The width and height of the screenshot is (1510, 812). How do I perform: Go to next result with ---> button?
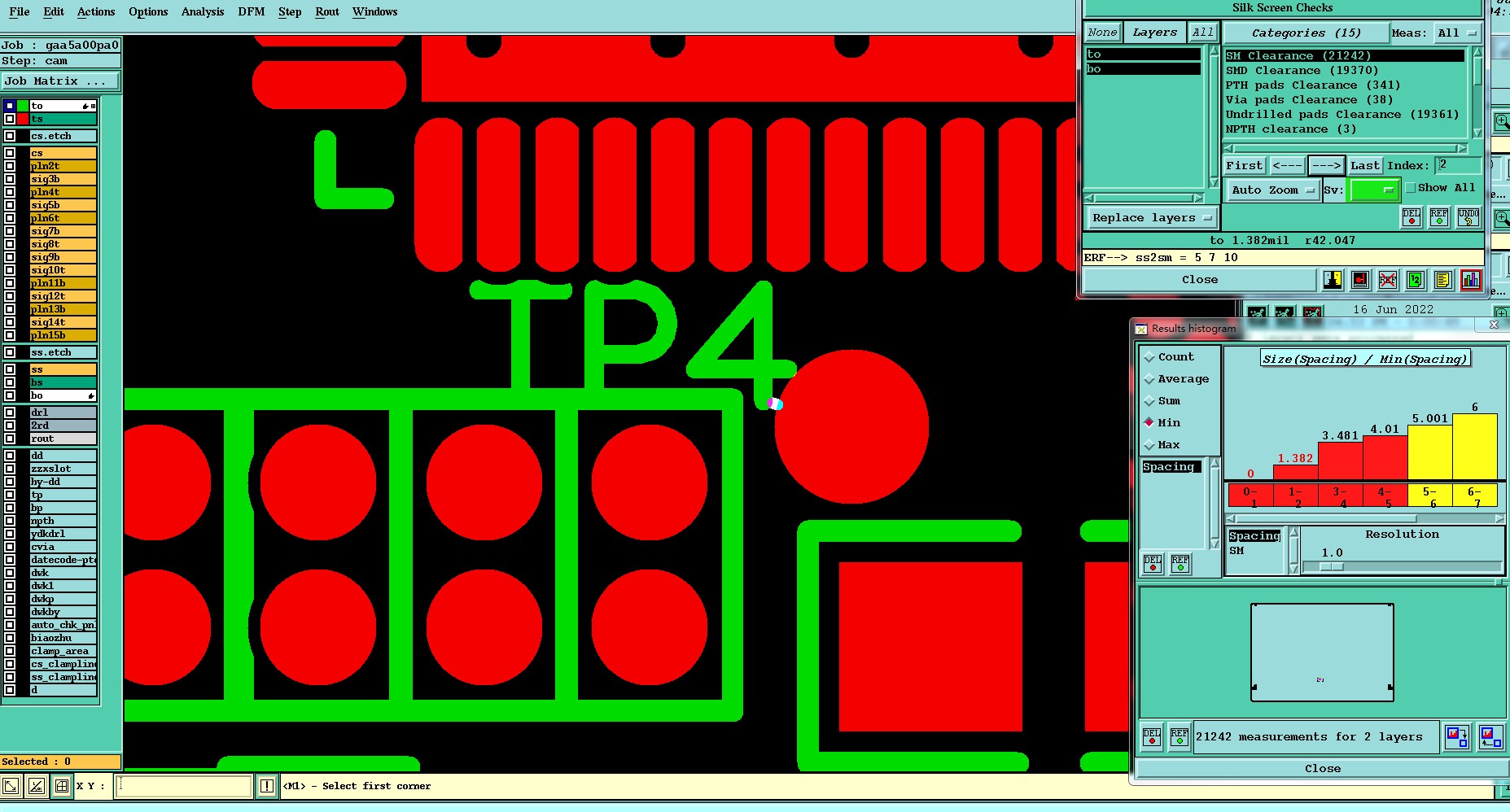point(1326,166)
